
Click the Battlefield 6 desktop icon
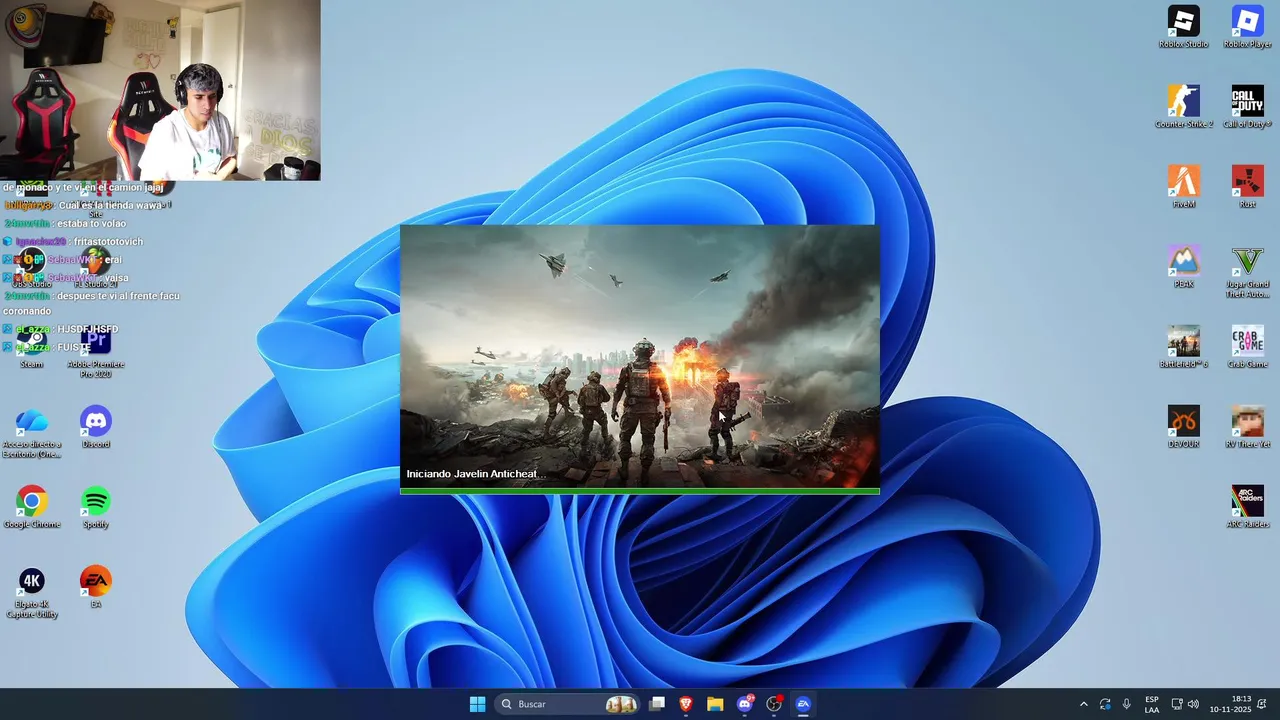(1183, 347)
